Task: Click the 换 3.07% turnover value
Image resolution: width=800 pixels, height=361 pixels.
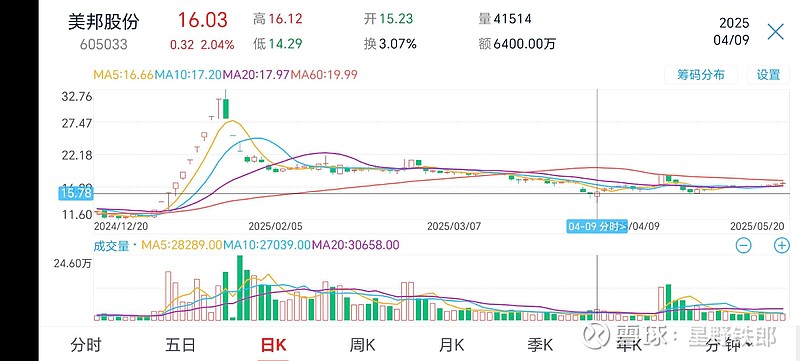Action: [x=390, y=44]
